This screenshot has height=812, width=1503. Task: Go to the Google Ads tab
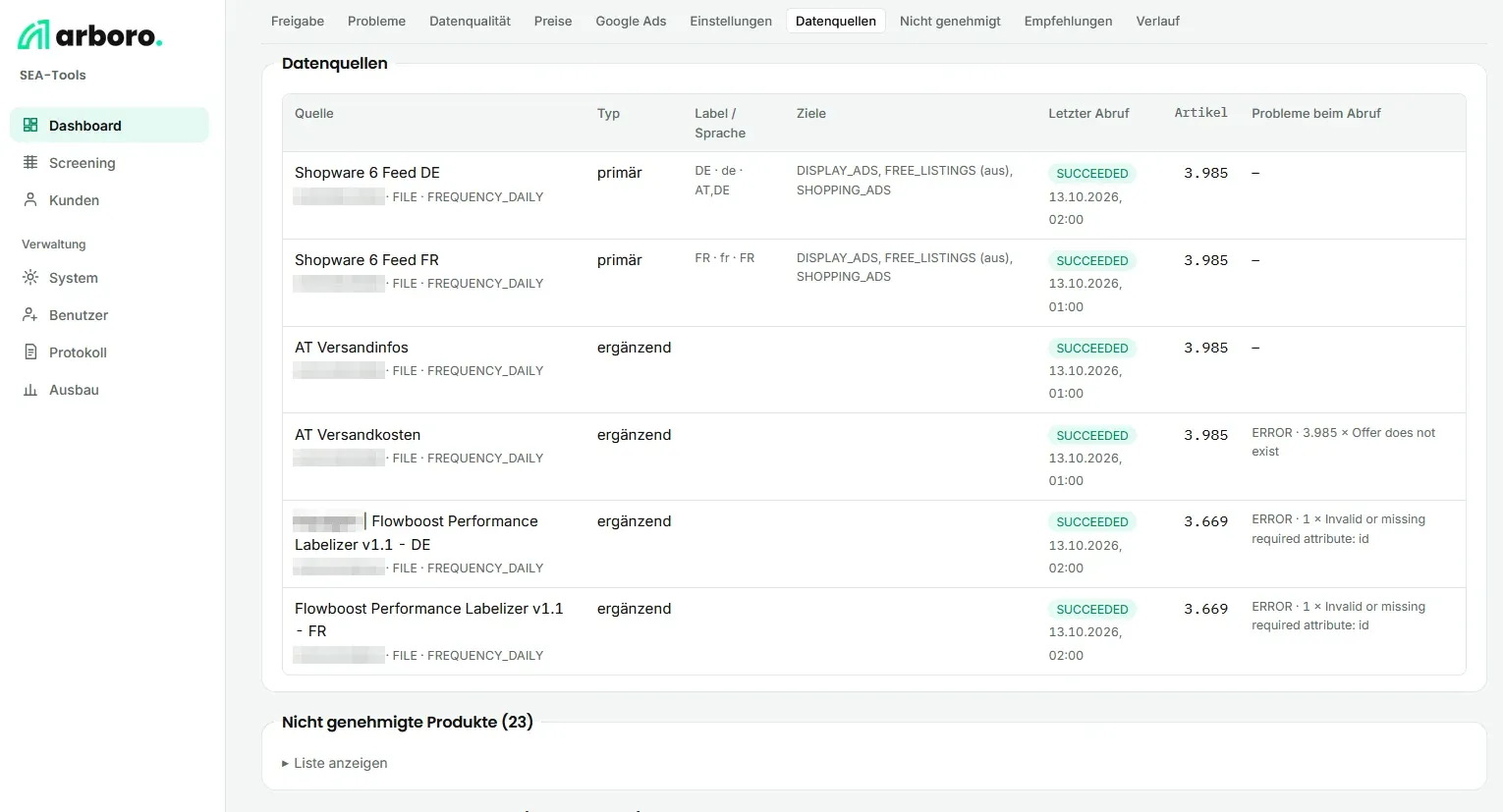[x=631, y=21]
